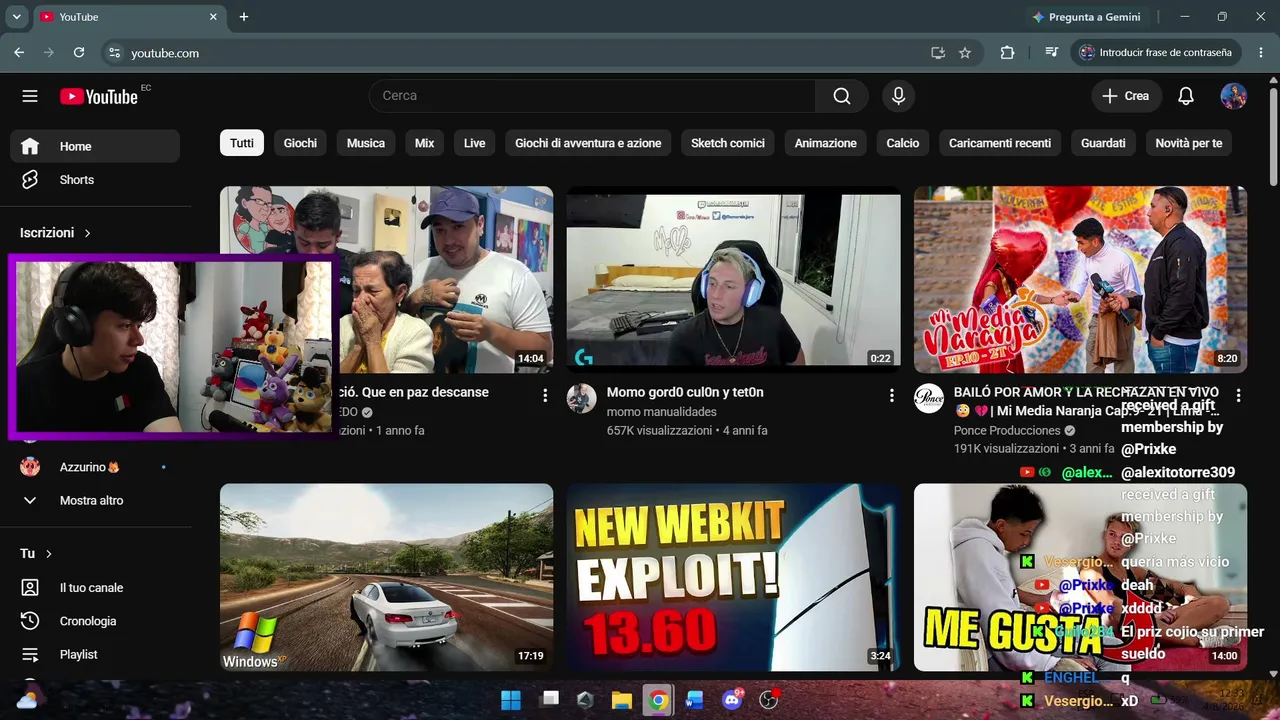Open Word from the taskbar
The width and height of the screenshot is (1280, 720).
click(695, 700)
